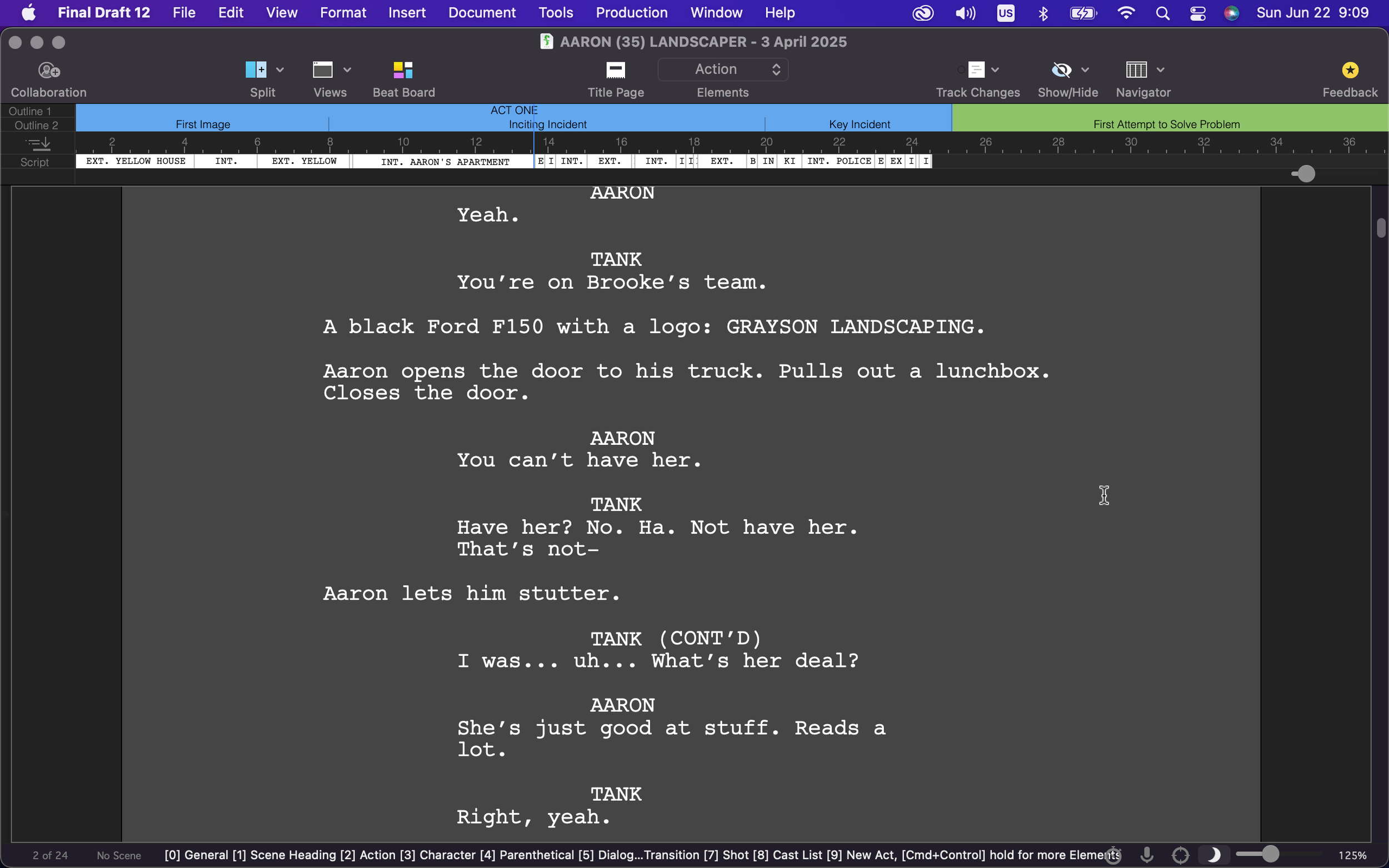
Task: Click INT. AARON'S APARTMENT scene block
Action: [444, 162]
